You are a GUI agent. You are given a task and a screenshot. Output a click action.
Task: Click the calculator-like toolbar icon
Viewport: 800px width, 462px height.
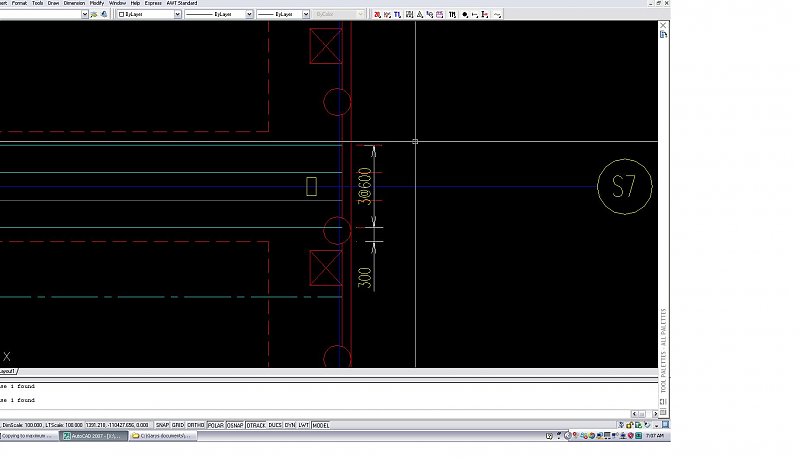(409, 15)
